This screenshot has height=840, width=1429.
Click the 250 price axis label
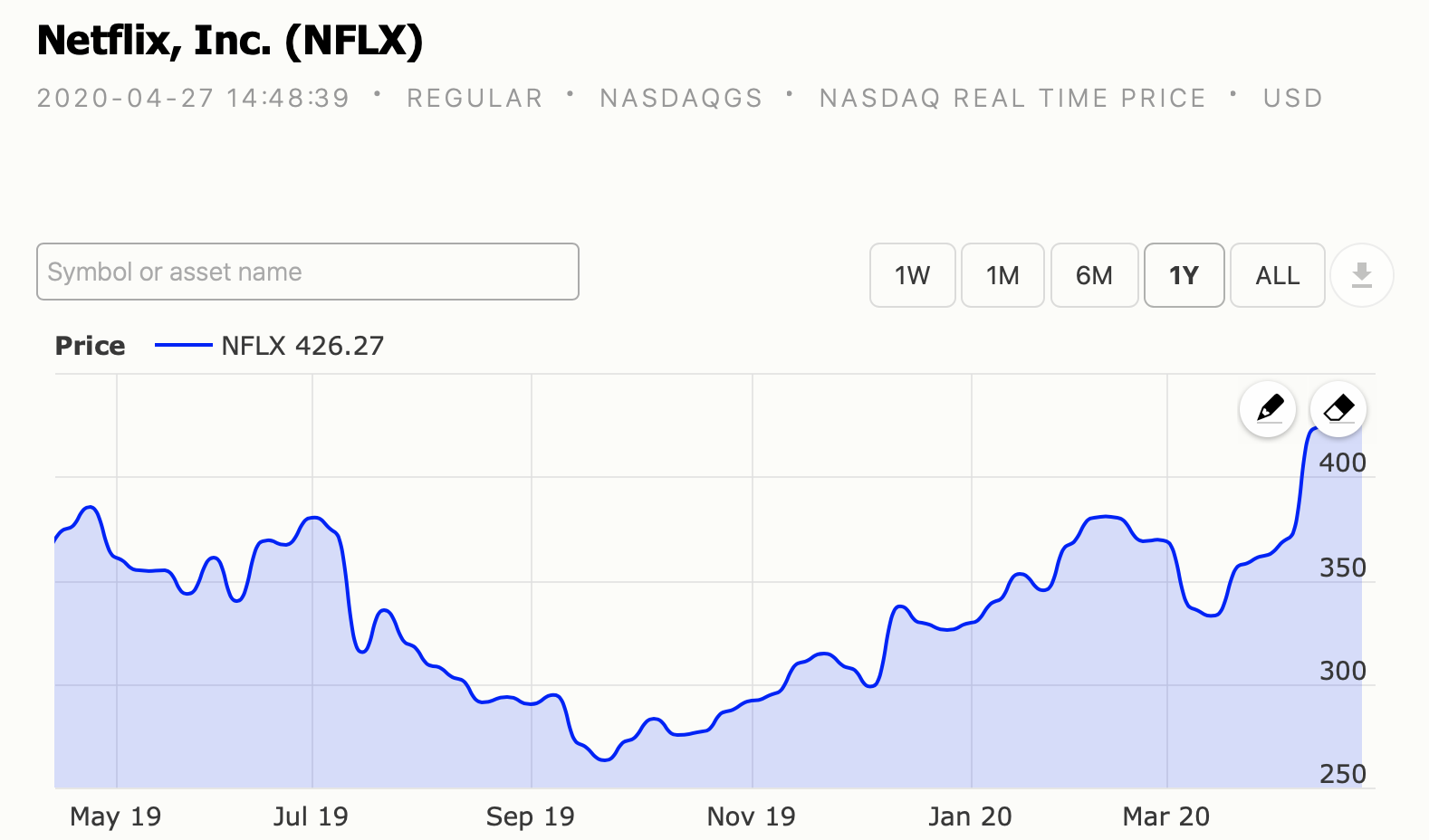pos(1342,774)
